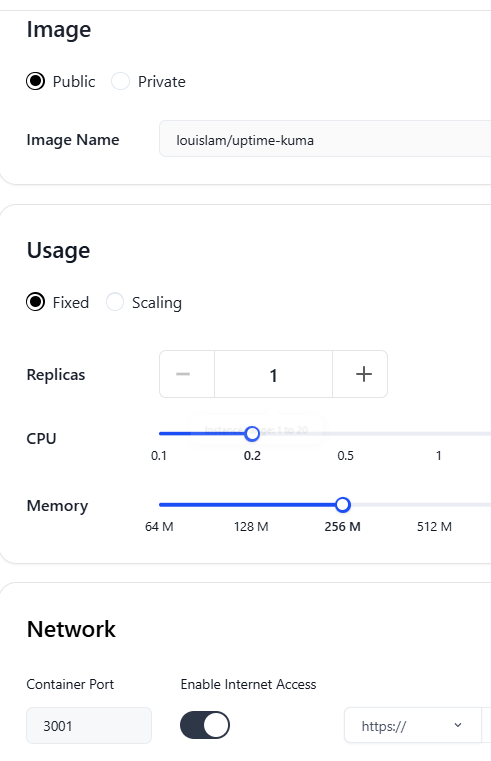Click the CPU slider handle at 0.2
This screenshot has width=491, height=761.
pyautogui.click(x=252, y=434)
